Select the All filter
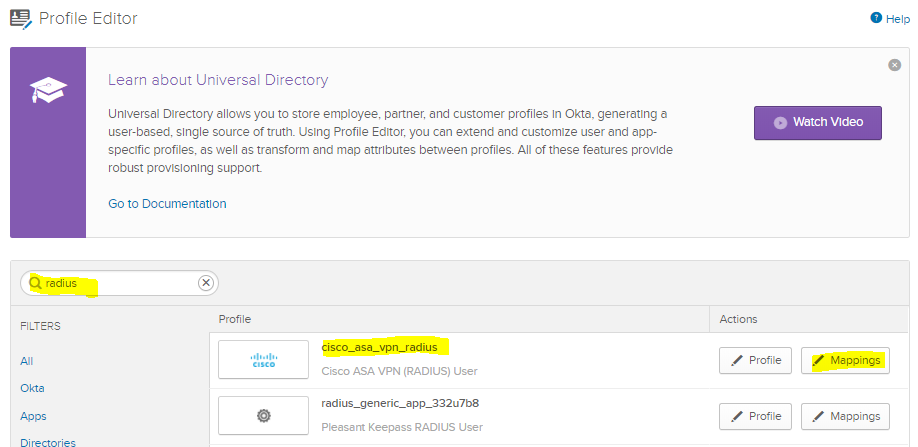 click(27, 361)
